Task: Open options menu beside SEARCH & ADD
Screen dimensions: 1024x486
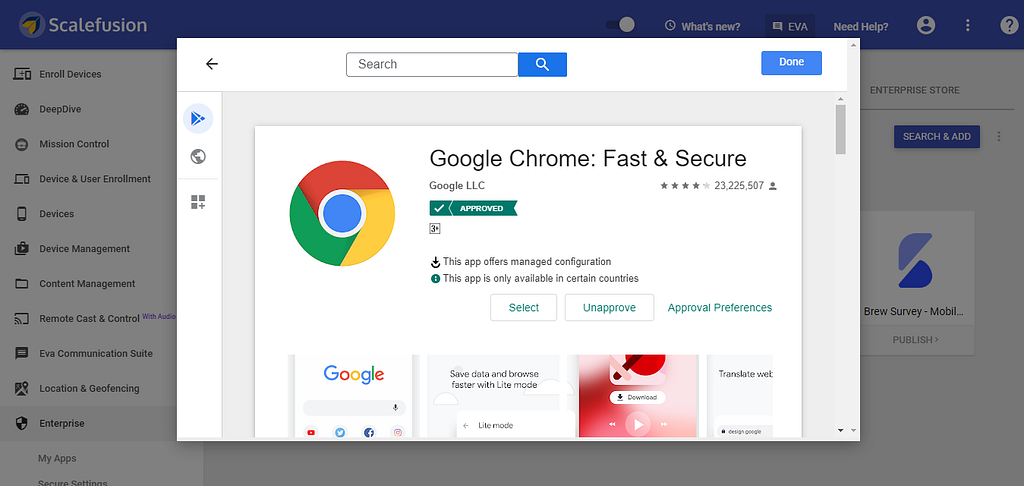Action: coord(999,137)
